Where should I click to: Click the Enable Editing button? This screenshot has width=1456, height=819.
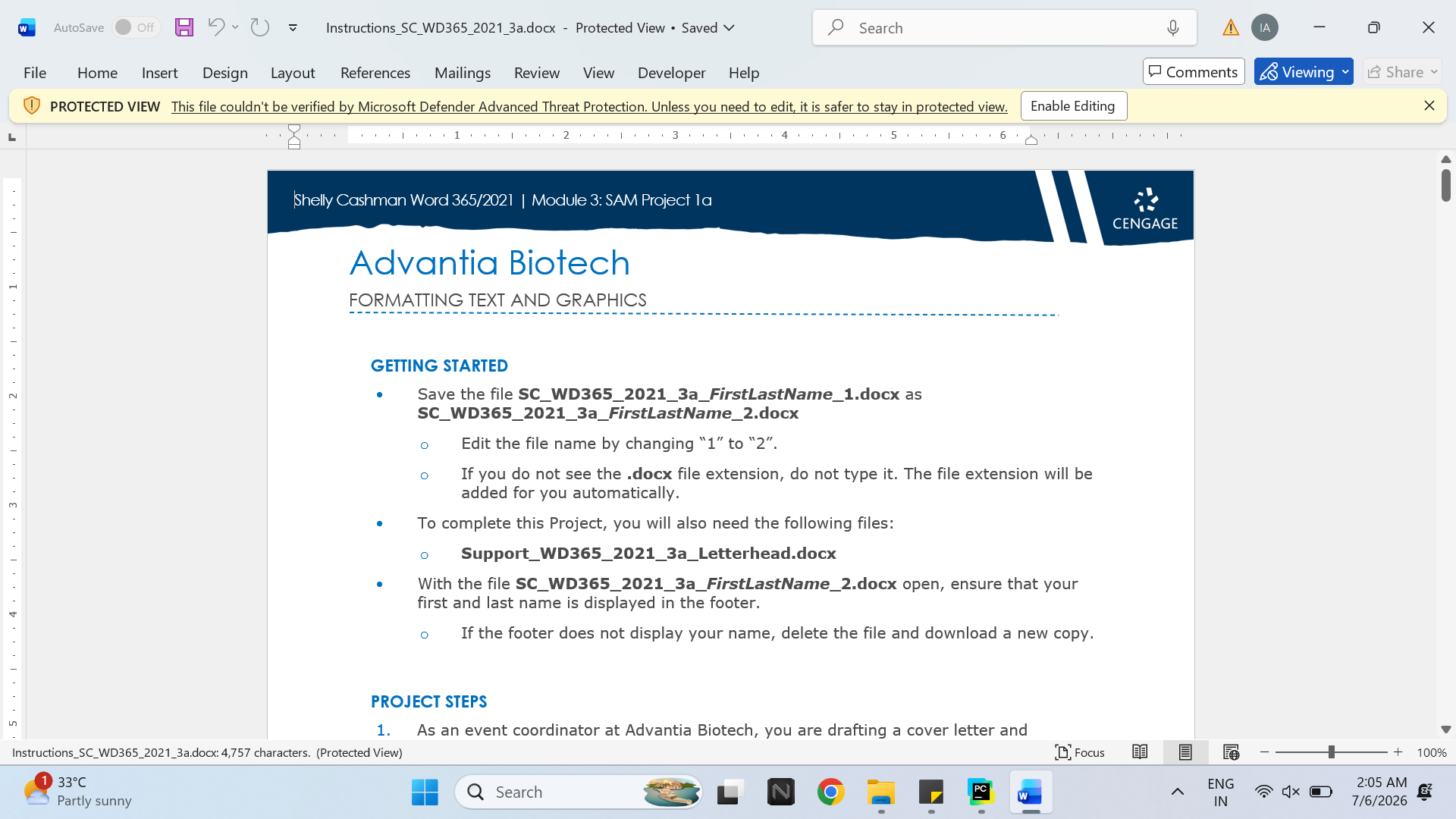click(x=1073, y=106)
